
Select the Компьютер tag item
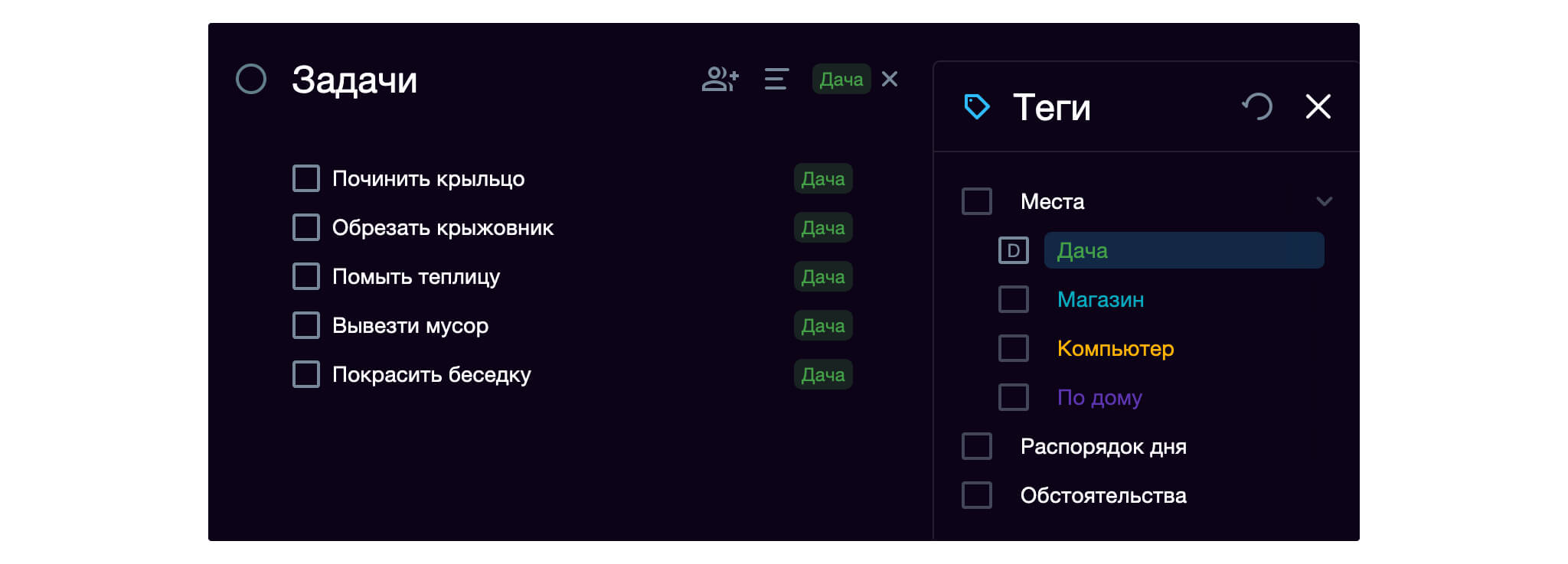pyautogui.click(x=1115, y=348)
